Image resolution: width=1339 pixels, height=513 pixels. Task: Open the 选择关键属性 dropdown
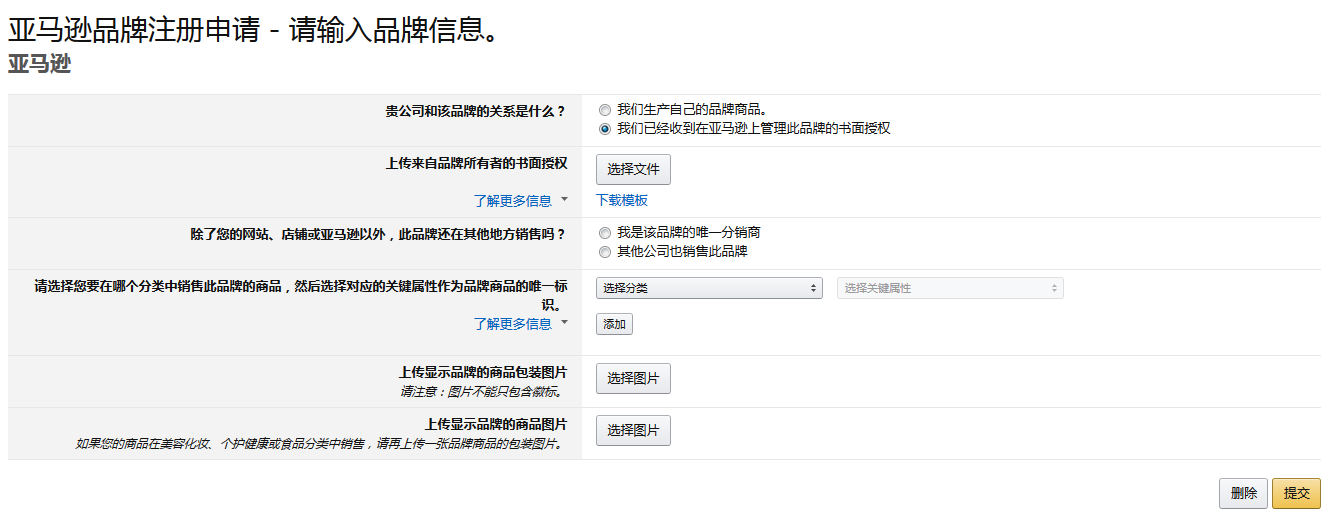click(950, 288)
